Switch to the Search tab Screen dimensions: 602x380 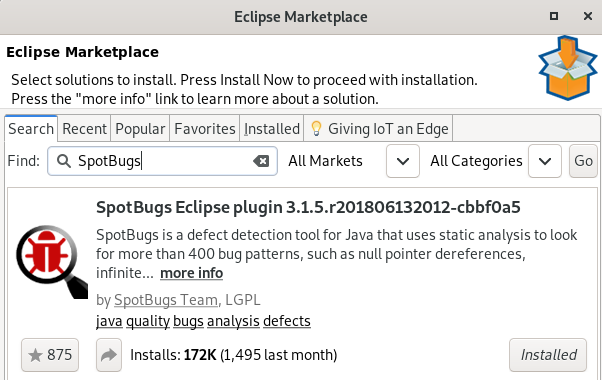point(31,129)
